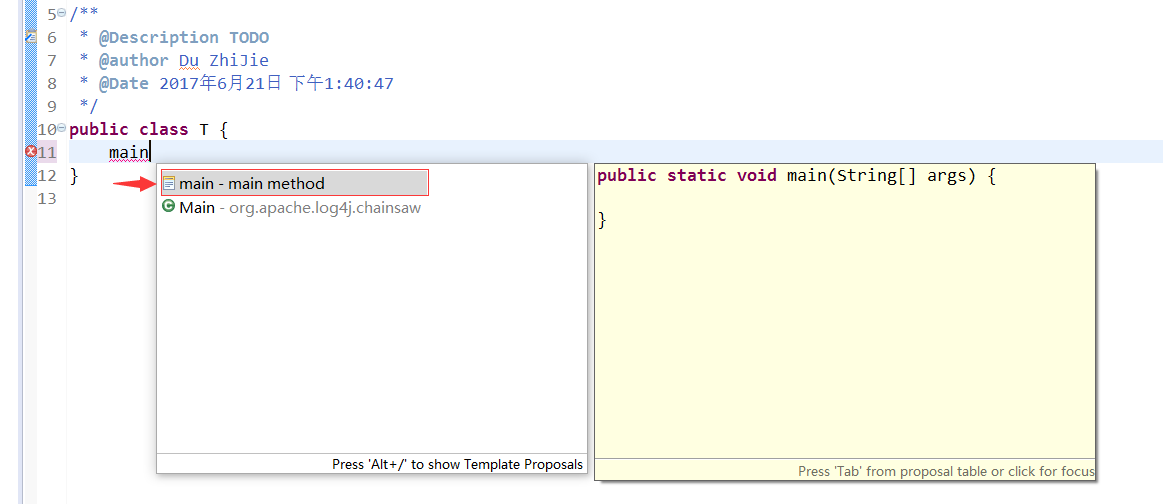Image resolution: width=1163 pixels, height=504 pixels.
Task: Click the 'public class T {' declaration
Action: [x=148, y=130]
